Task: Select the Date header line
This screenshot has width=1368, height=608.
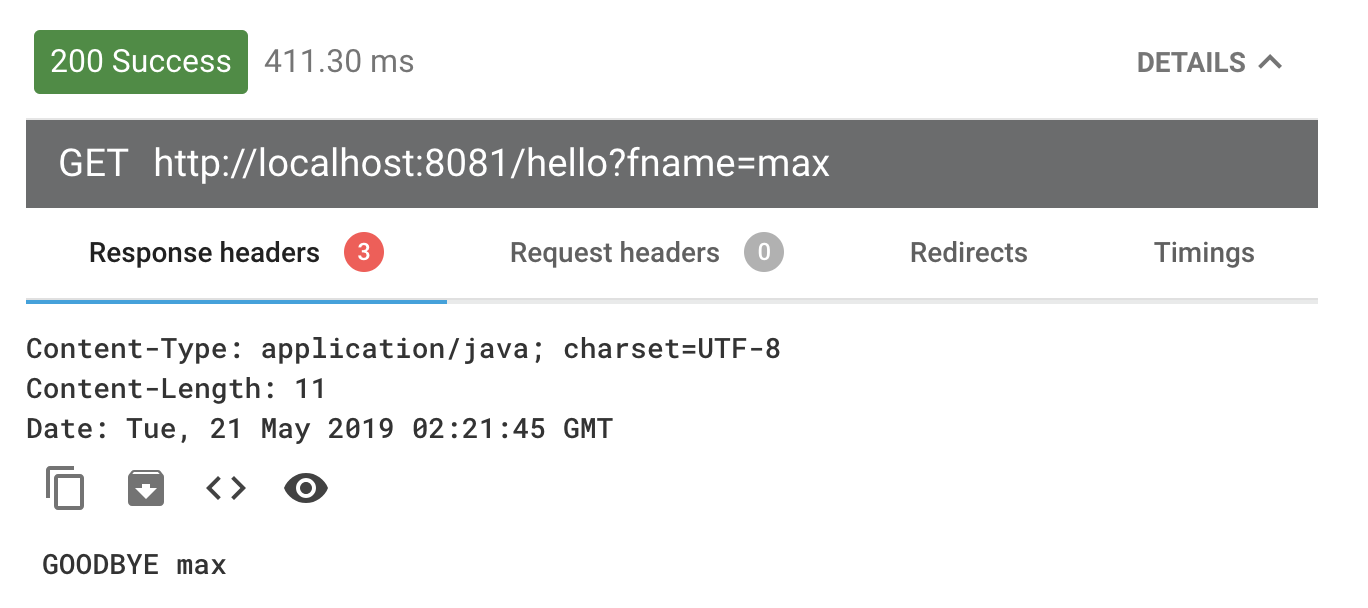Action: [319, 429]
